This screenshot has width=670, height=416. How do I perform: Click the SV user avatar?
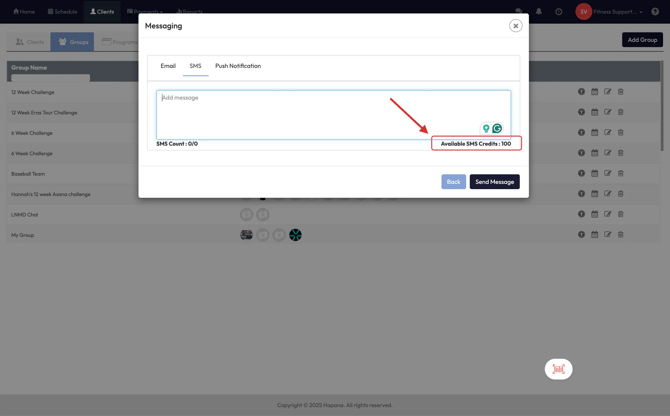pos(584,12)
